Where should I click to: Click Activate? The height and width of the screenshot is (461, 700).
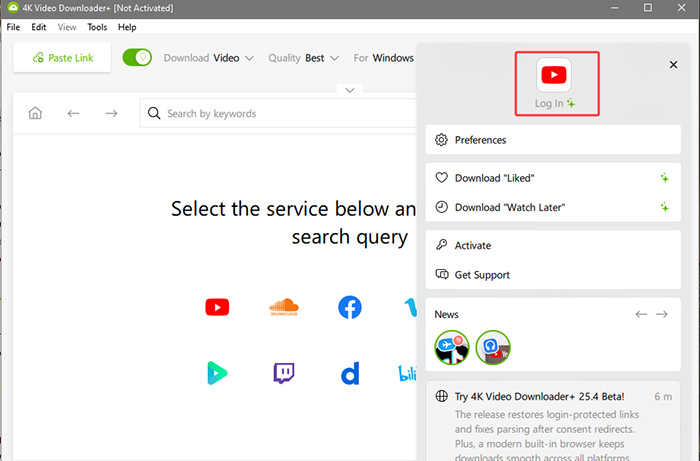(553, 245)
